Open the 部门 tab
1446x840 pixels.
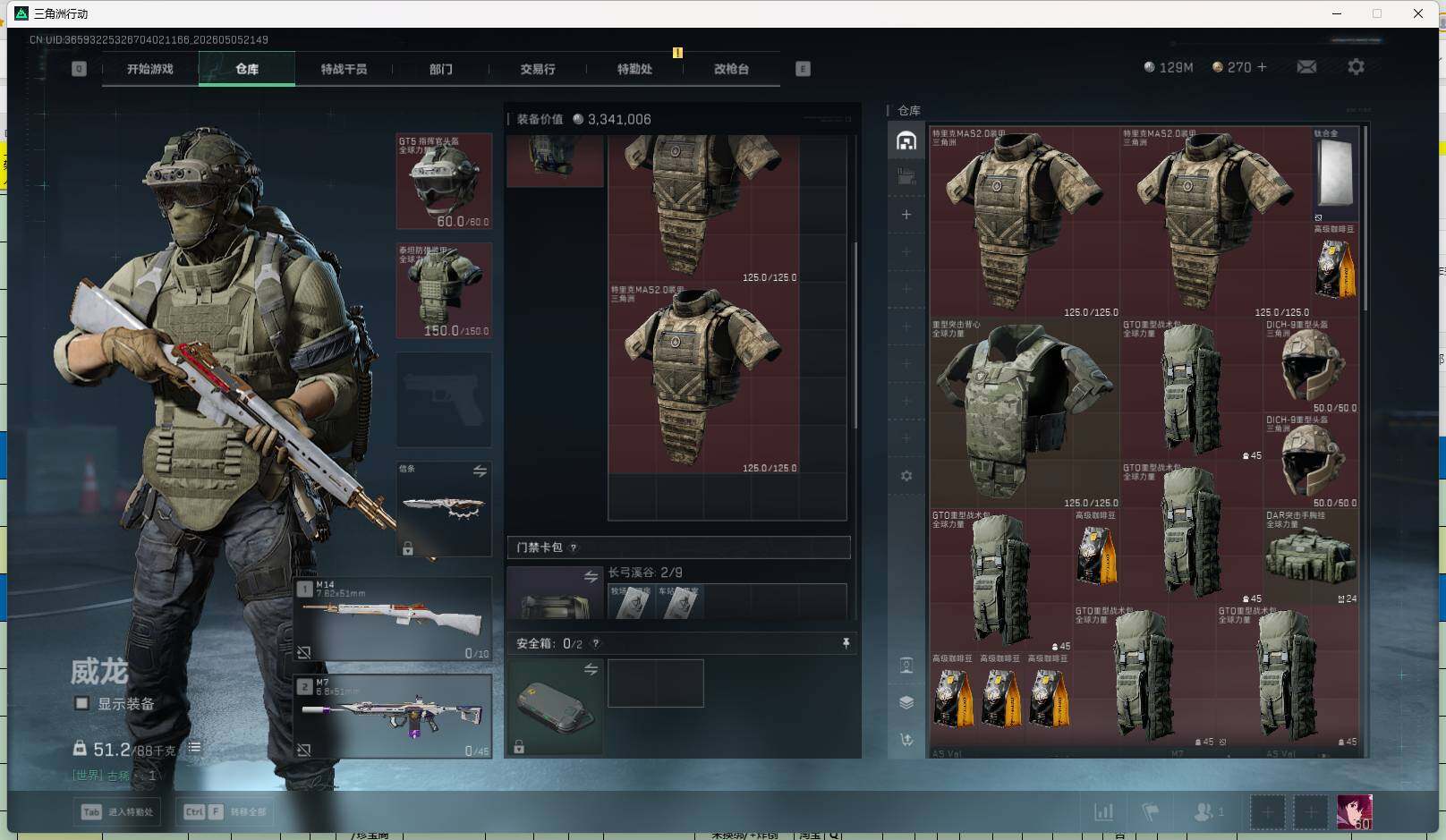point(440,69)
